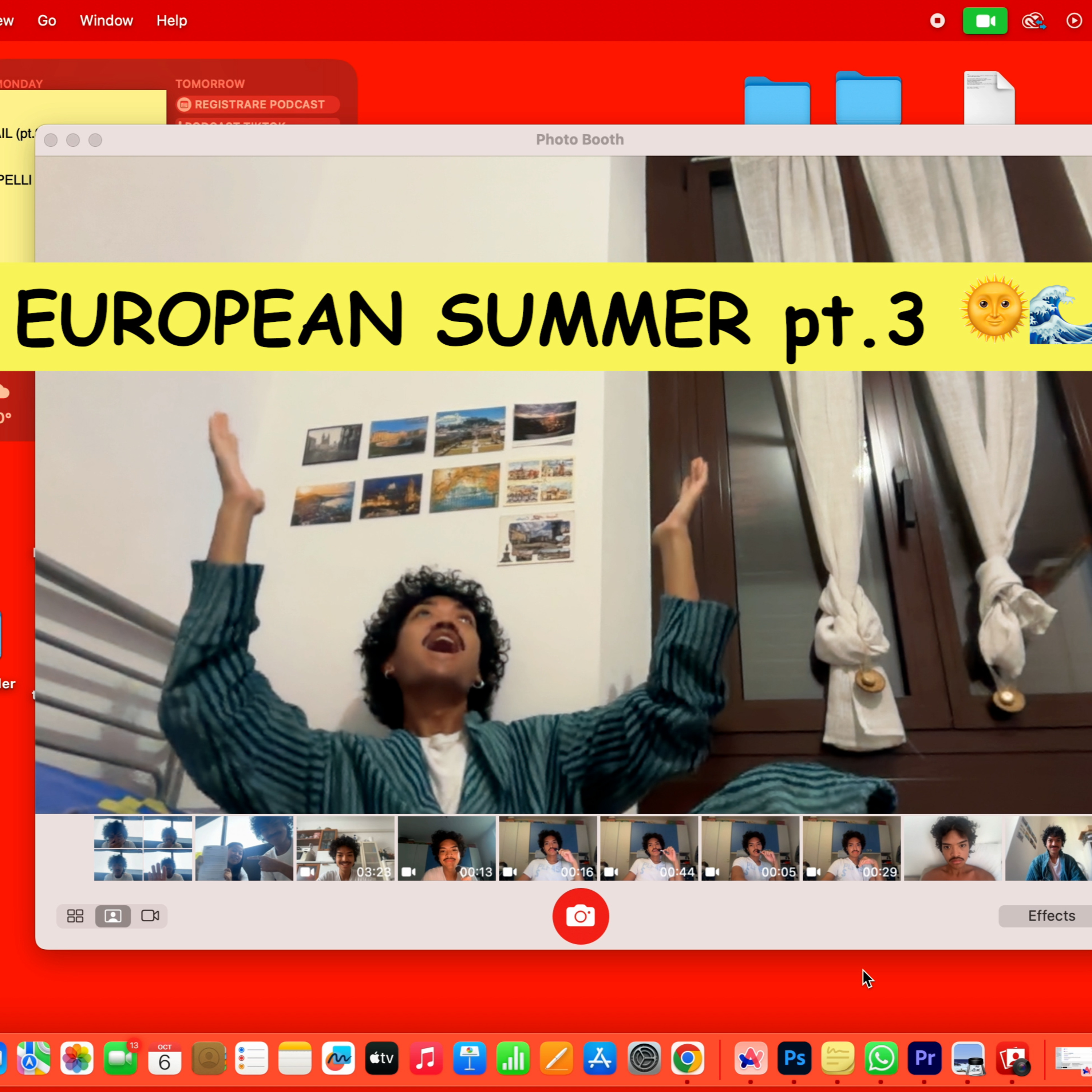This screenshot has height=1092, width=1092.
Task: Select the 00:13 video clip thumbnail
Action: click(x=447, y=848)
